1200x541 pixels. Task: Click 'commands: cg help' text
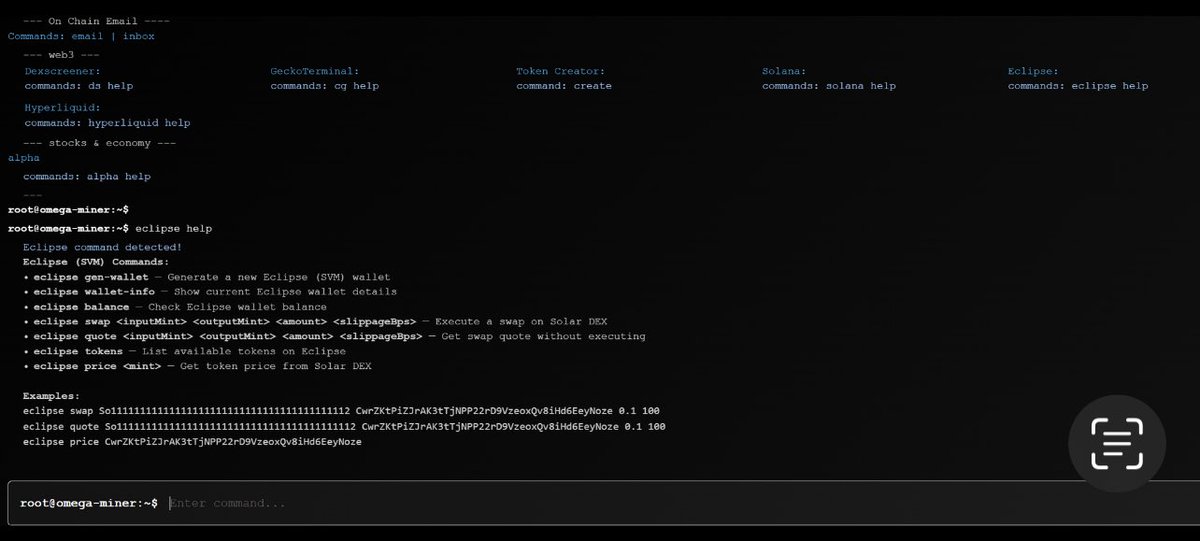[x=324, y=86]
